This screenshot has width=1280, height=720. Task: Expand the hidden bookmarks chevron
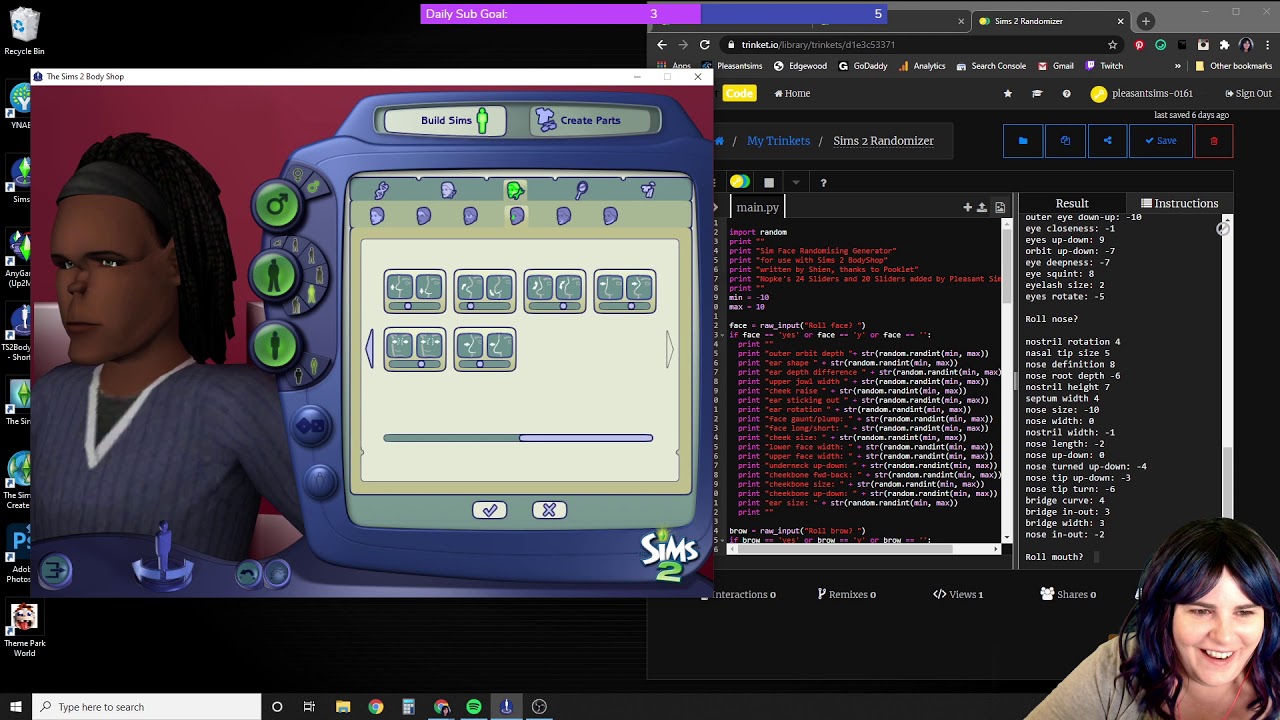(1177, 66)
